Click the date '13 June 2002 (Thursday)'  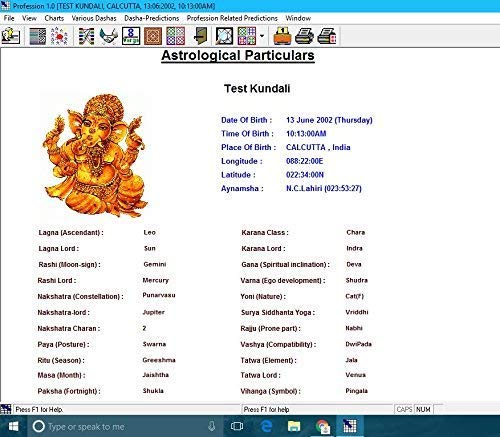click(x=329, y=120)
